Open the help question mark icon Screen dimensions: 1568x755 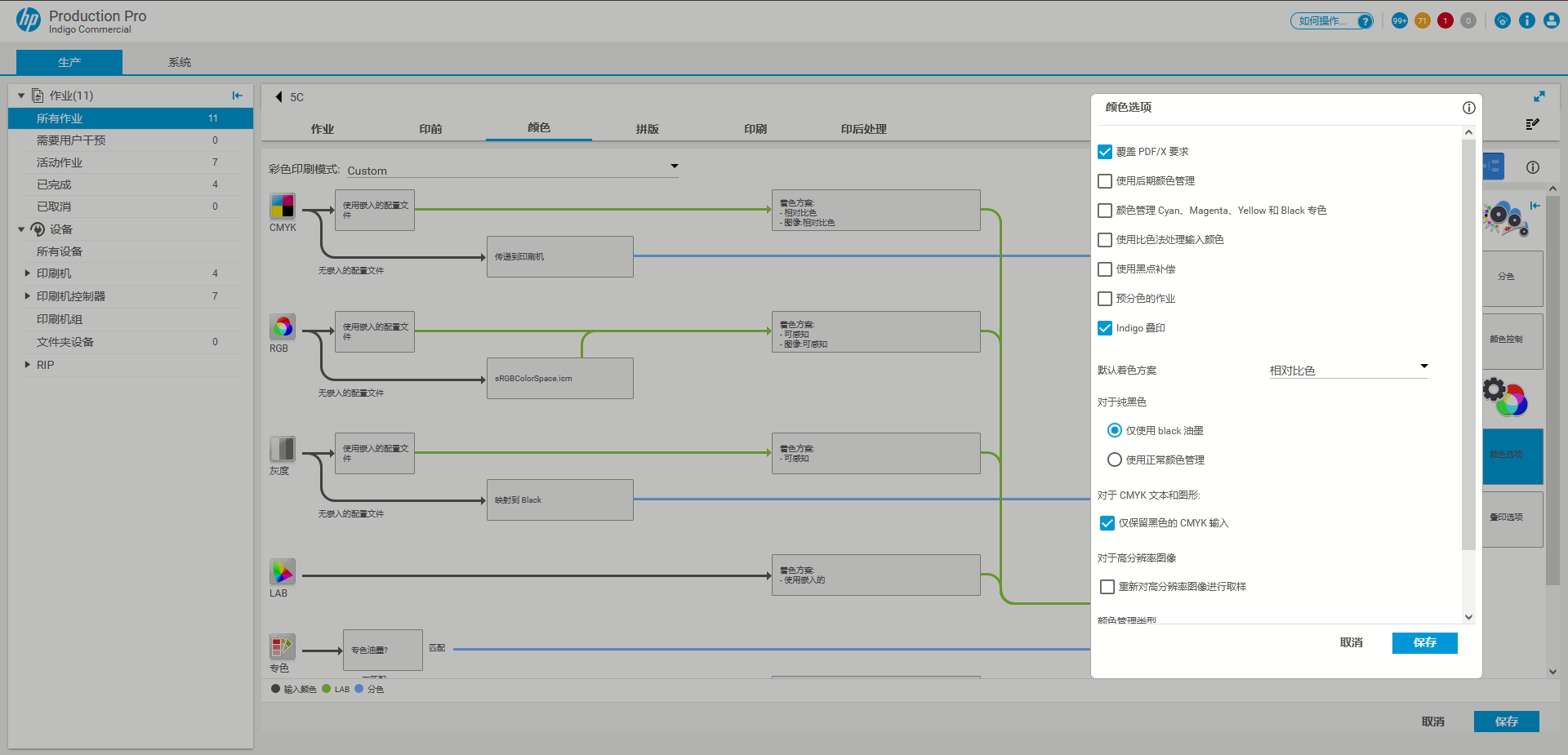pyautogui.click(x=1365, y=21)
